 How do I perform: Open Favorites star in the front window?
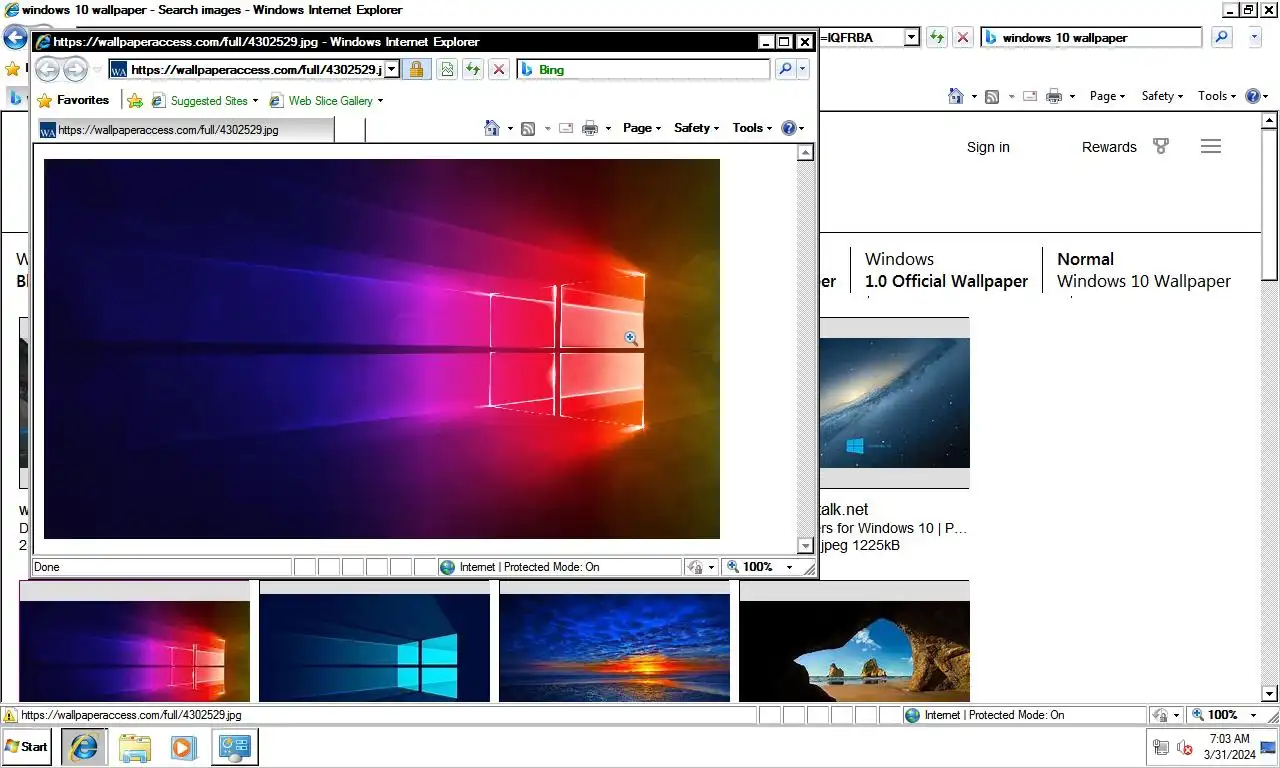pos(73,100)
